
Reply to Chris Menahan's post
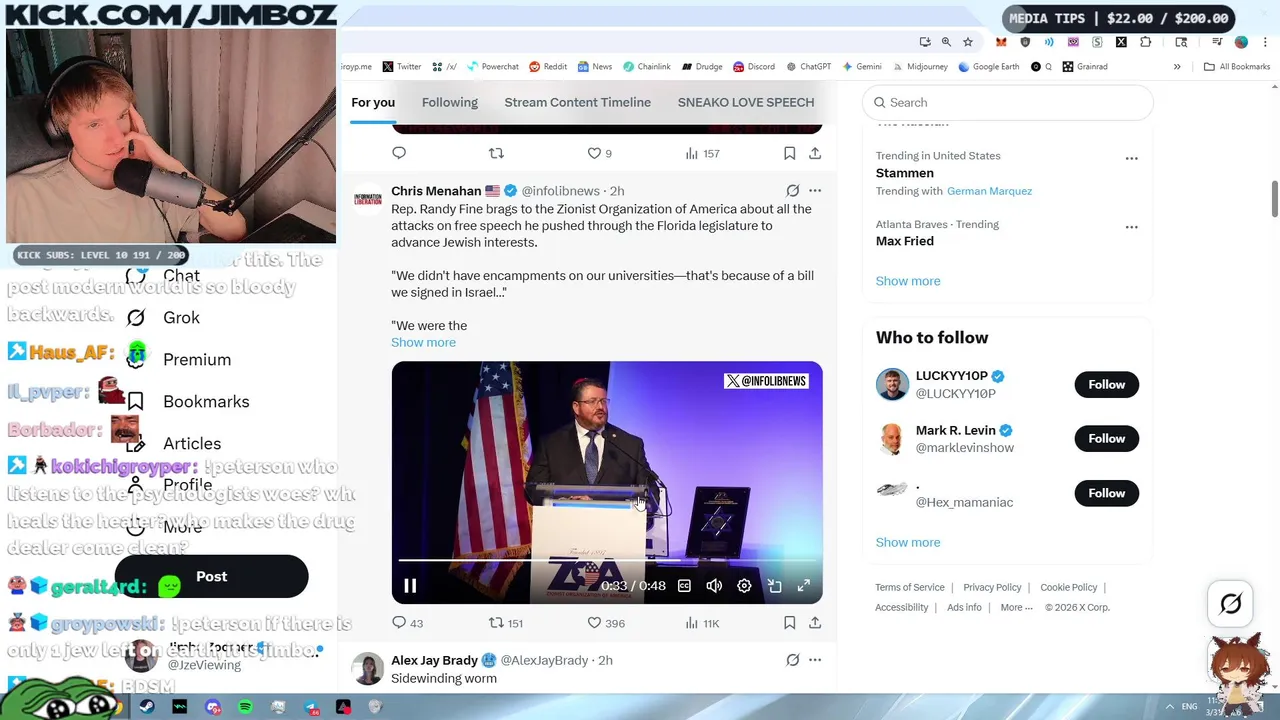click(x=399, y=623)
